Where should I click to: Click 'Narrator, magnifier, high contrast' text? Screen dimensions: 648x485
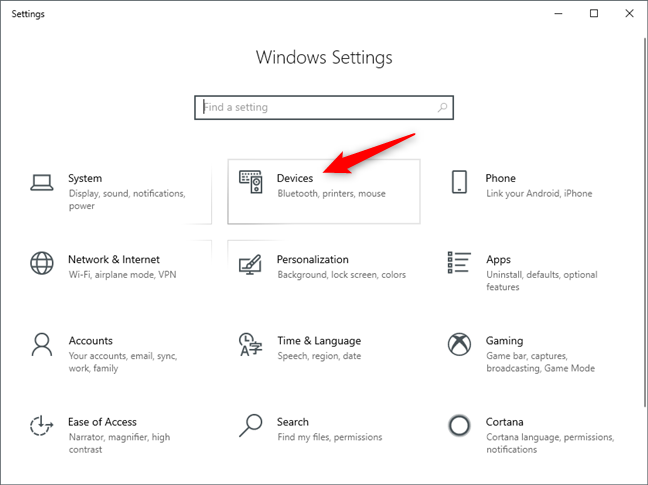119,443
